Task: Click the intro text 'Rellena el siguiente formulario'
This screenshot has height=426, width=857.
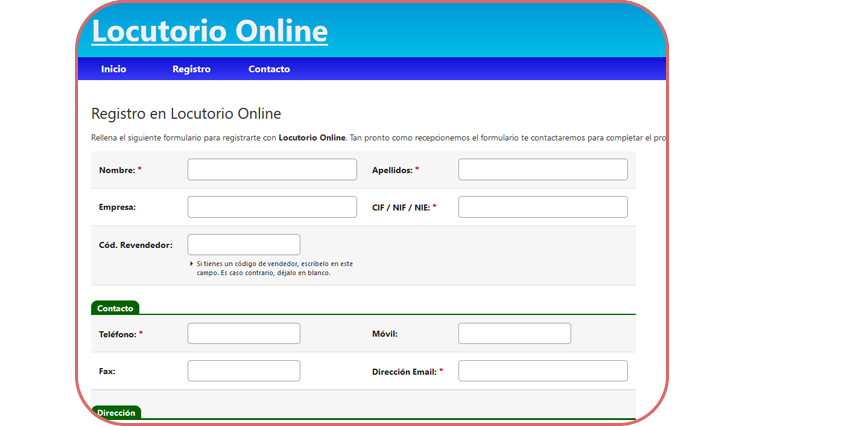Action: pos(146,138)
